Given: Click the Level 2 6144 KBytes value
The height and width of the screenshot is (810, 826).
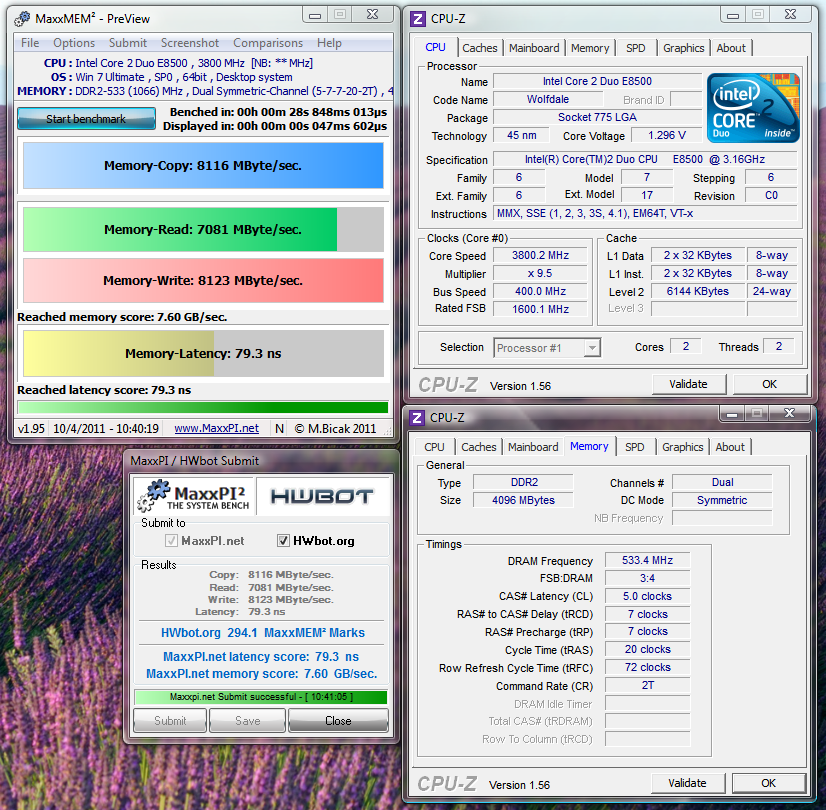Looking at the screenshot, I should point(698,291).
